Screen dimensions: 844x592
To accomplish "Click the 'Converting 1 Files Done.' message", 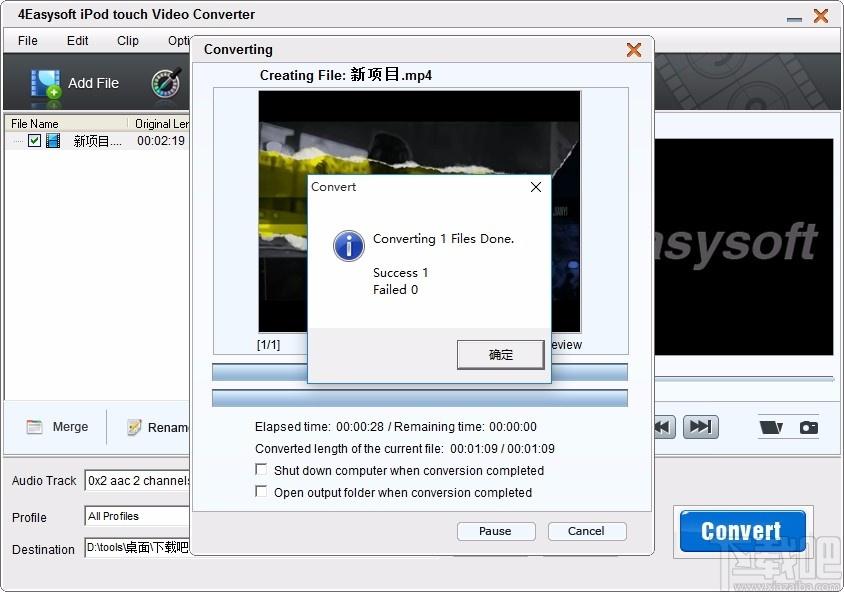I will [444, 238].
